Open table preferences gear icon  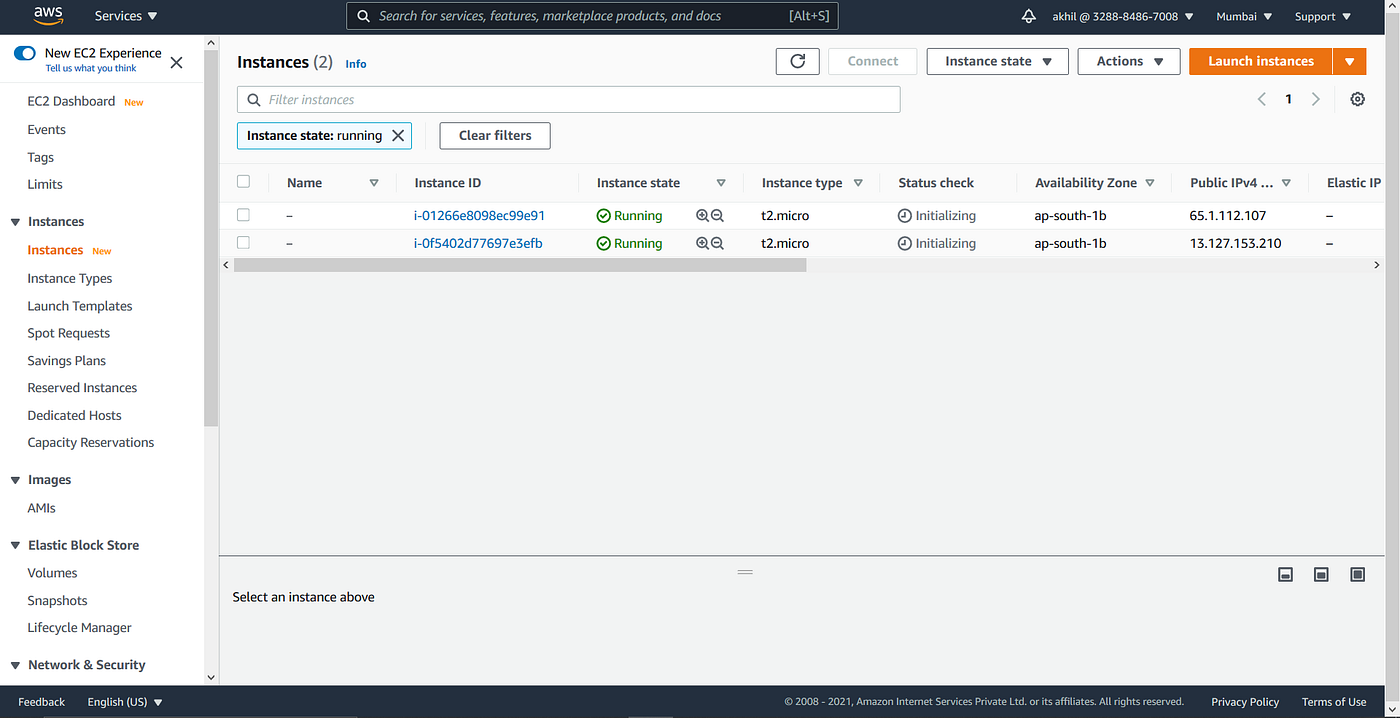[1357, 99]
